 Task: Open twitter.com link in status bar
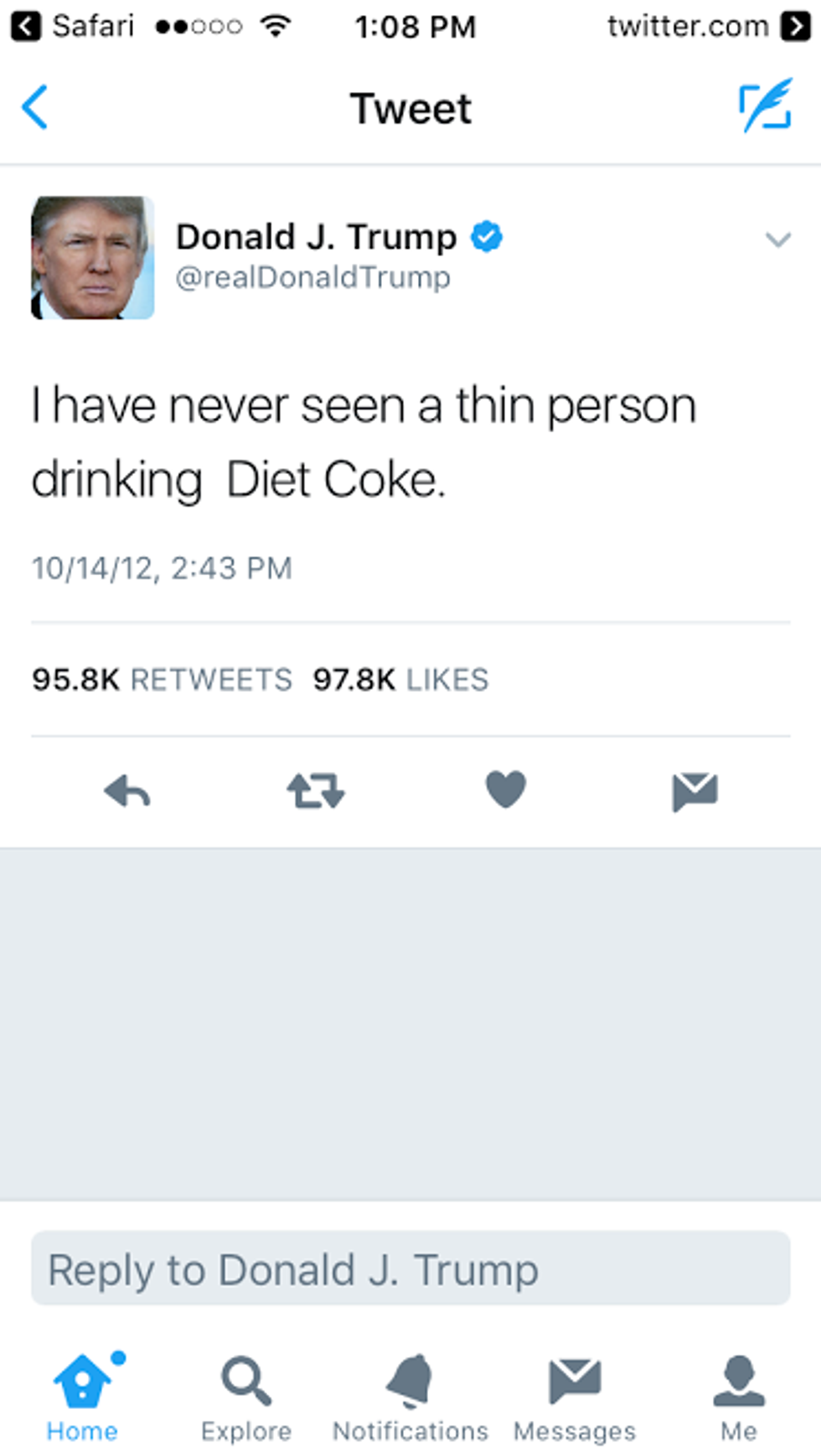[708, 27]
